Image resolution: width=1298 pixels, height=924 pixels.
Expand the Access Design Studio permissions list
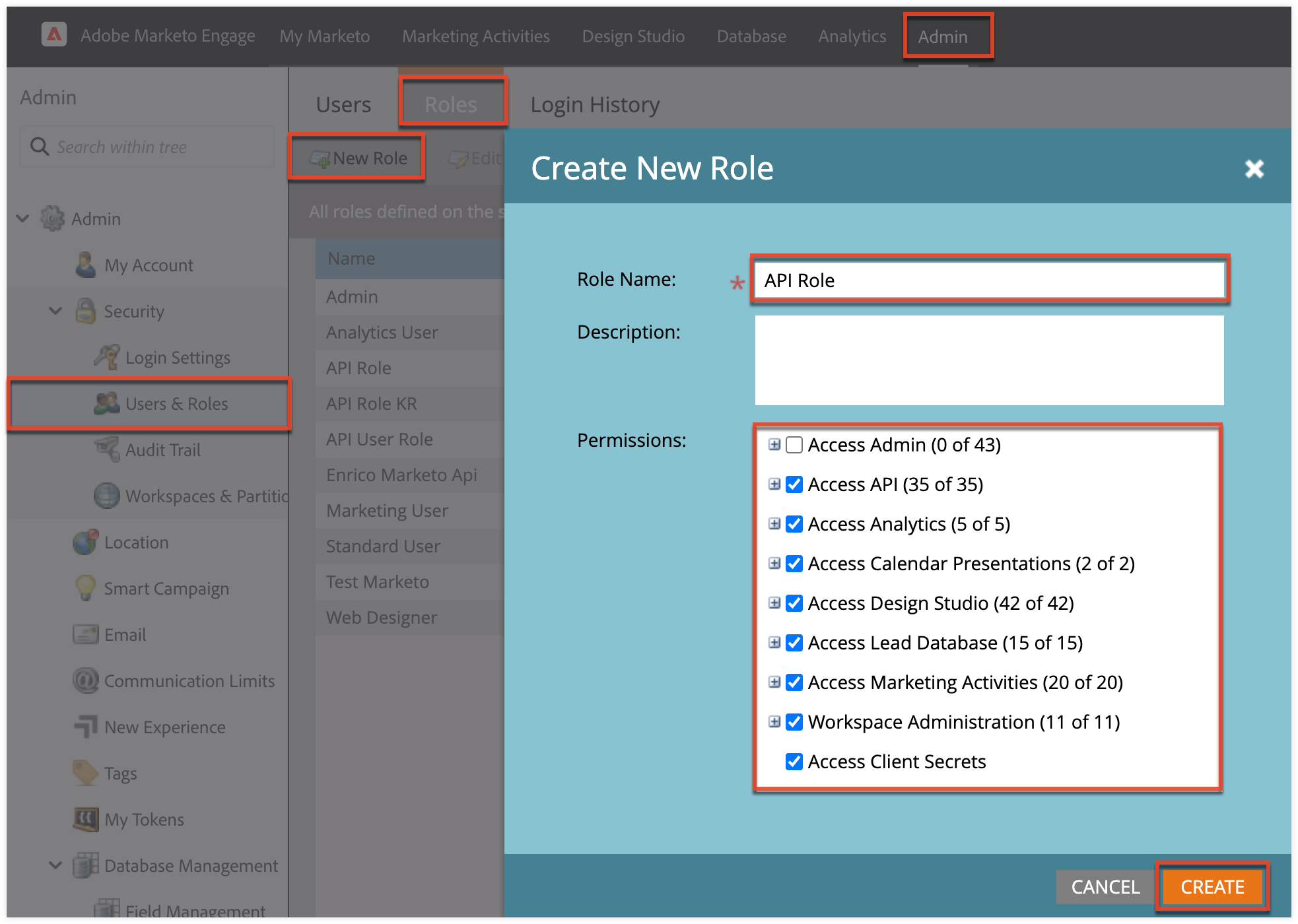click(775, 603)
